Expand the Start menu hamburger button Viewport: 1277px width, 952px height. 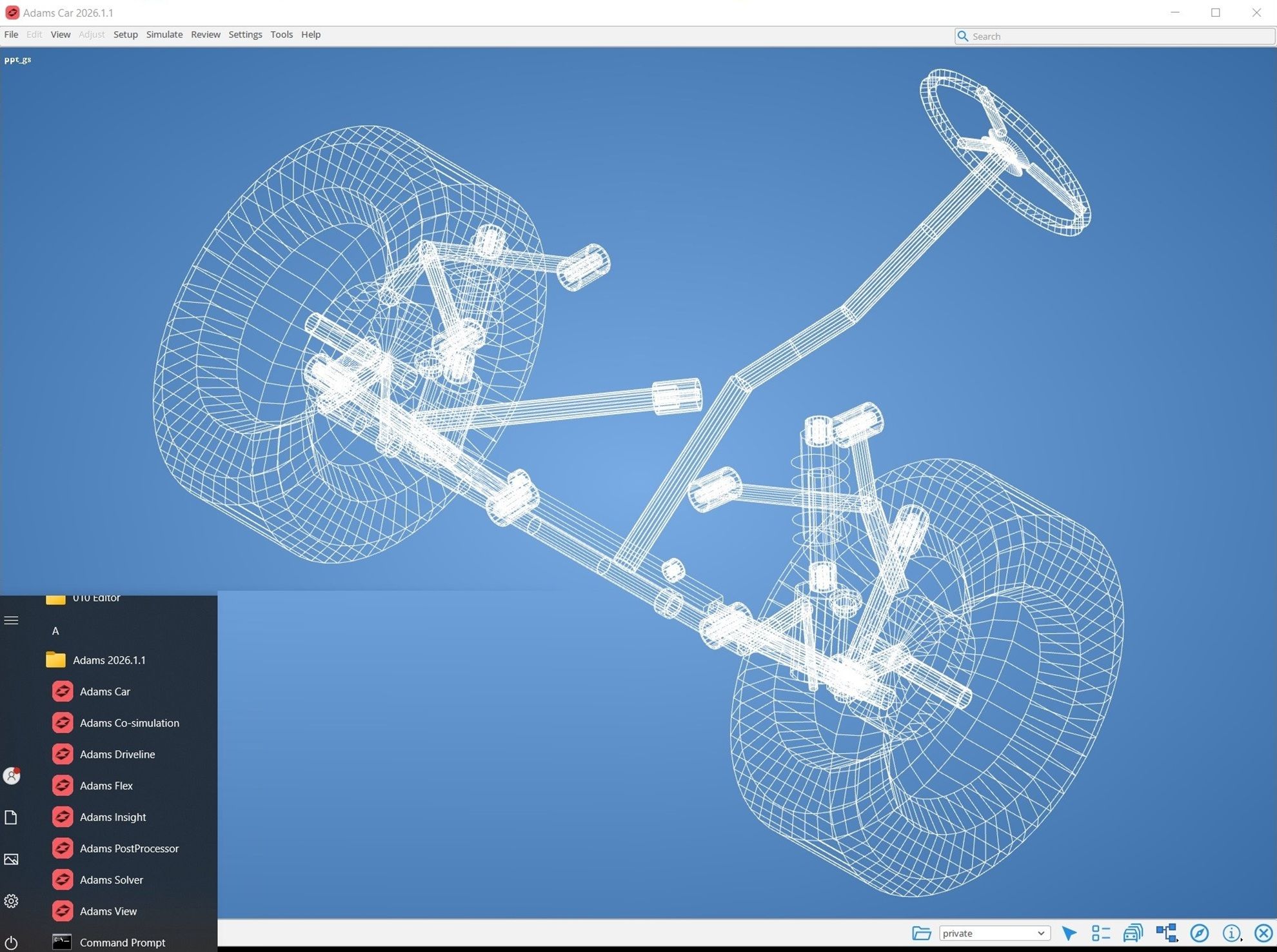point(11,620)
